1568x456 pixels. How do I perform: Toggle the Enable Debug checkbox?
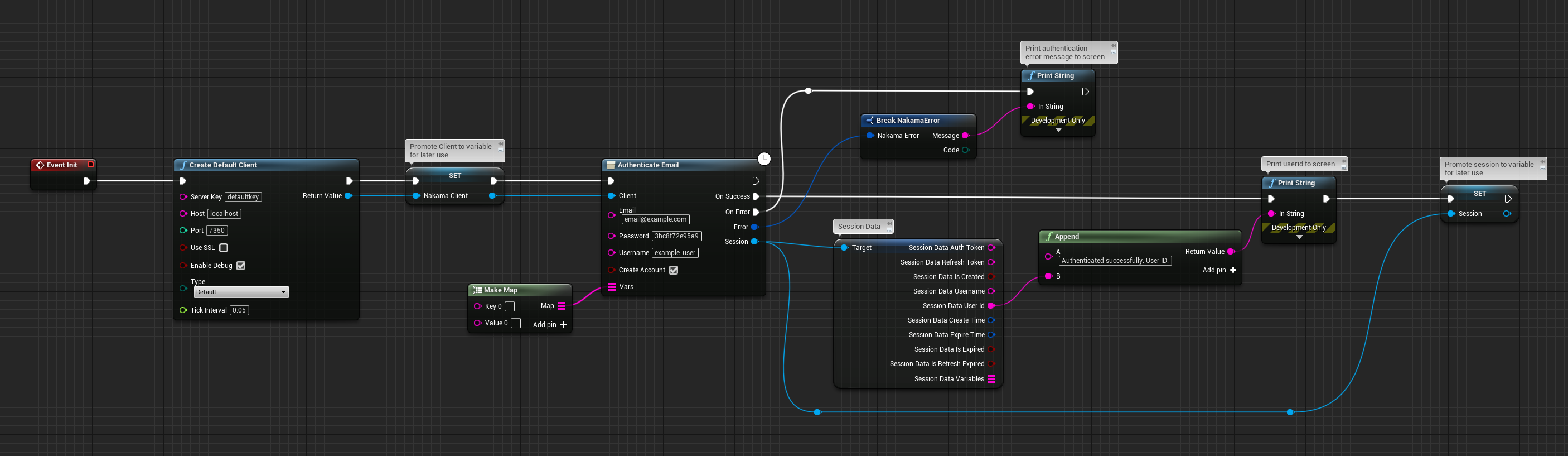(241, 266)
